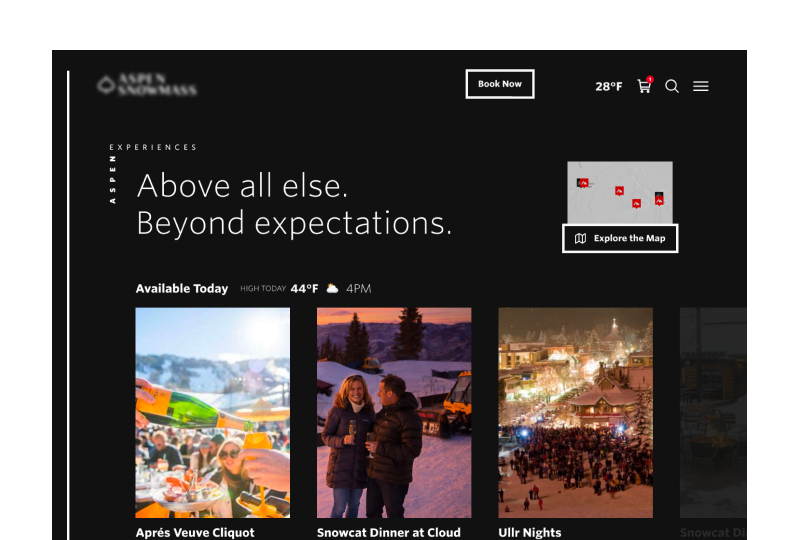Click the EXPERIENCES section label
The height and width of the screenshot is (540, 800).
click(x=153, y=147)
